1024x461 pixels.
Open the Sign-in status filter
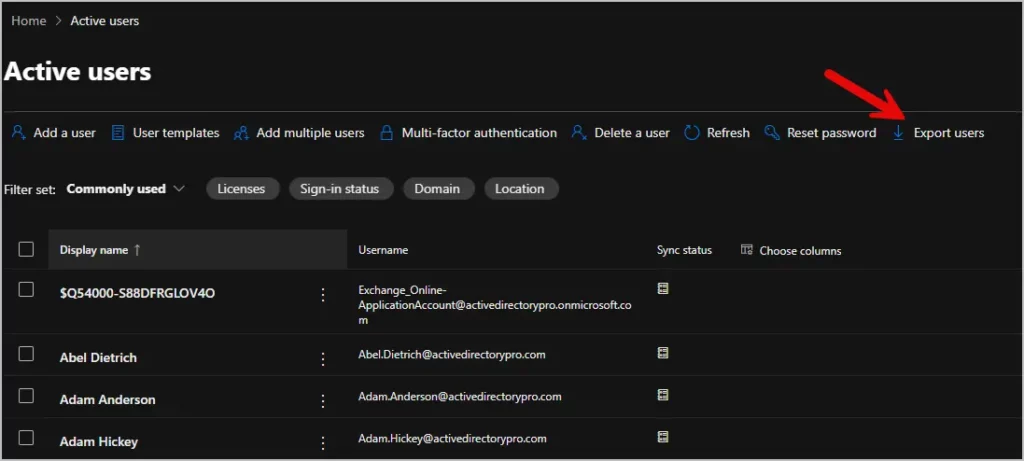click(x=340, y=189)
